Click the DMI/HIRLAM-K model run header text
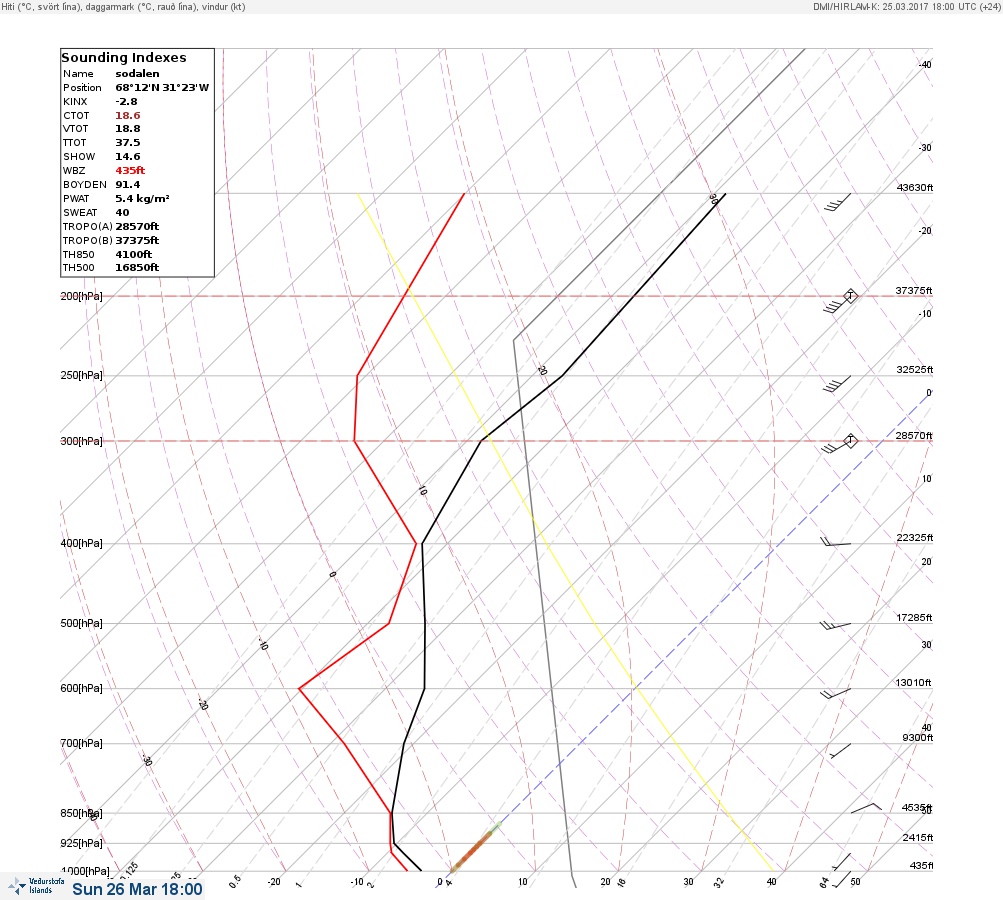Screen dimensions: 1003x900 906,6
